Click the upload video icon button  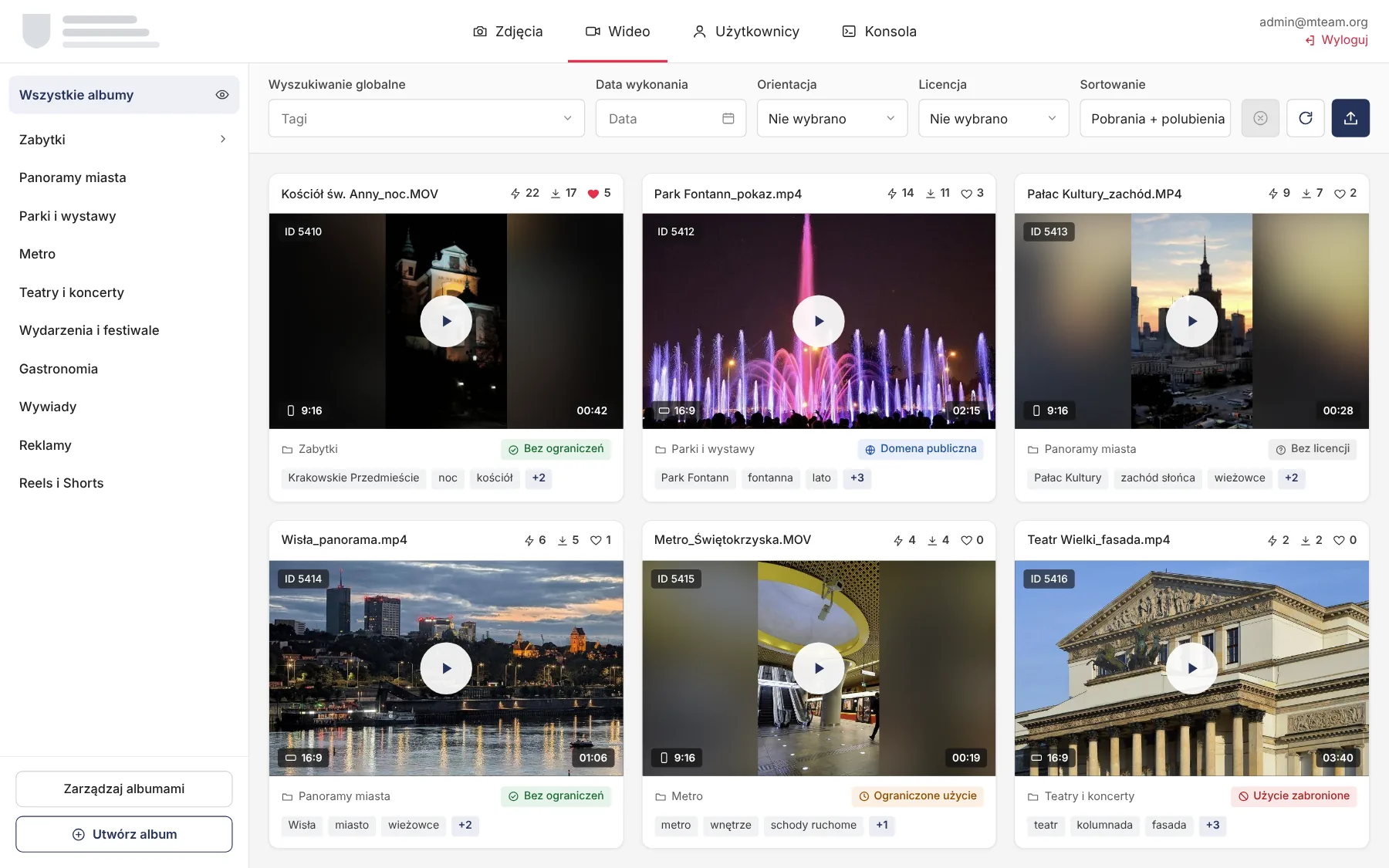(x=1350, y=118)
